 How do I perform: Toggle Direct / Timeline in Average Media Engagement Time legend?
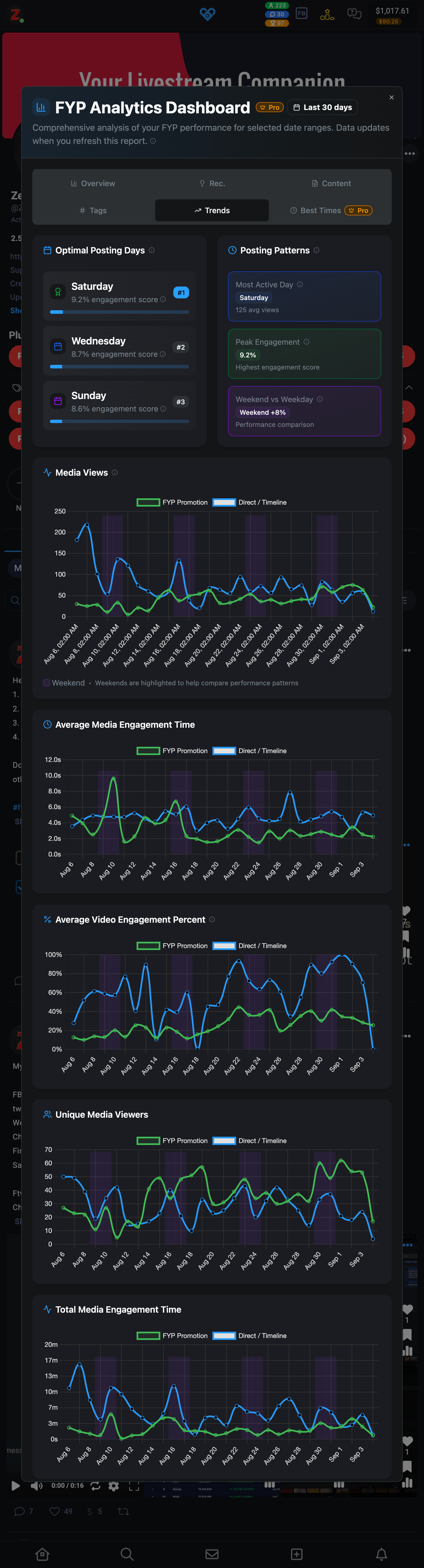tap(250, 751)
